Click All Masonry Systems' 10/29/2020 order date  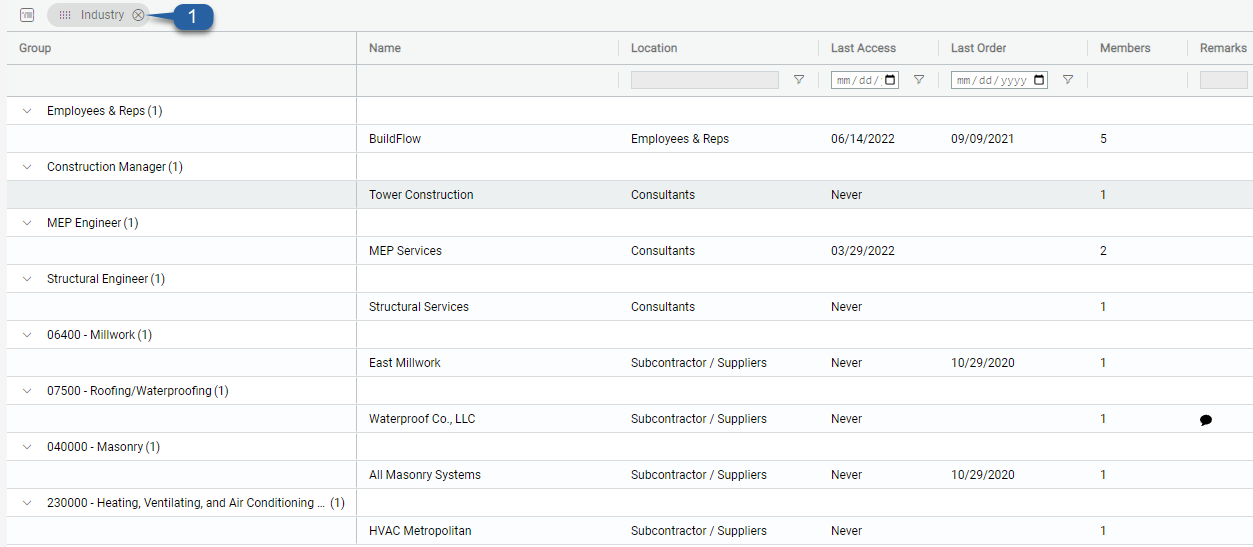[x=982, y=475]
